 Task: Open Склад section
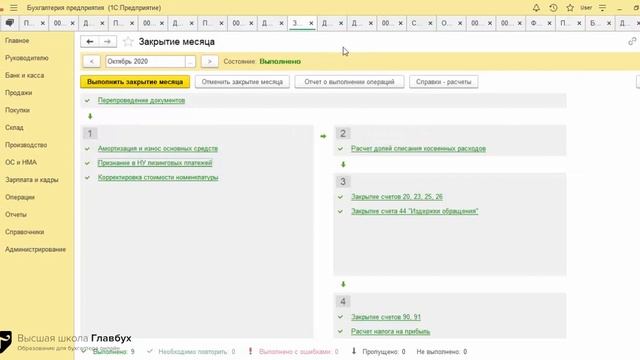[14, 128]
